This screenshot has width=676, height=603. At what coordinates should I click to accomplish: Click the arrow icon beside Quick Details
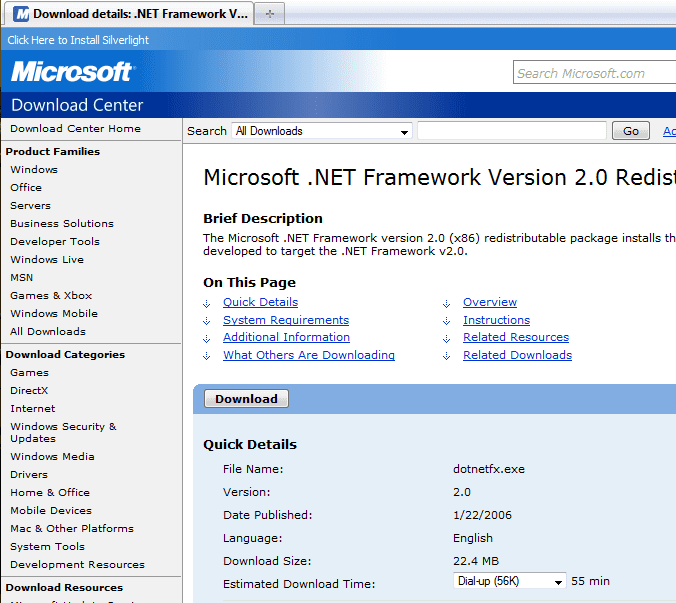click(x=207, y=304)
